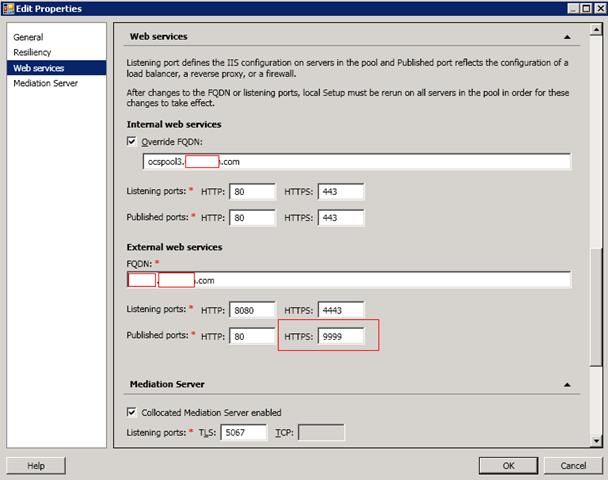
Task: Click the OK button
Action: pyautogui.click(x=508, y=466)
